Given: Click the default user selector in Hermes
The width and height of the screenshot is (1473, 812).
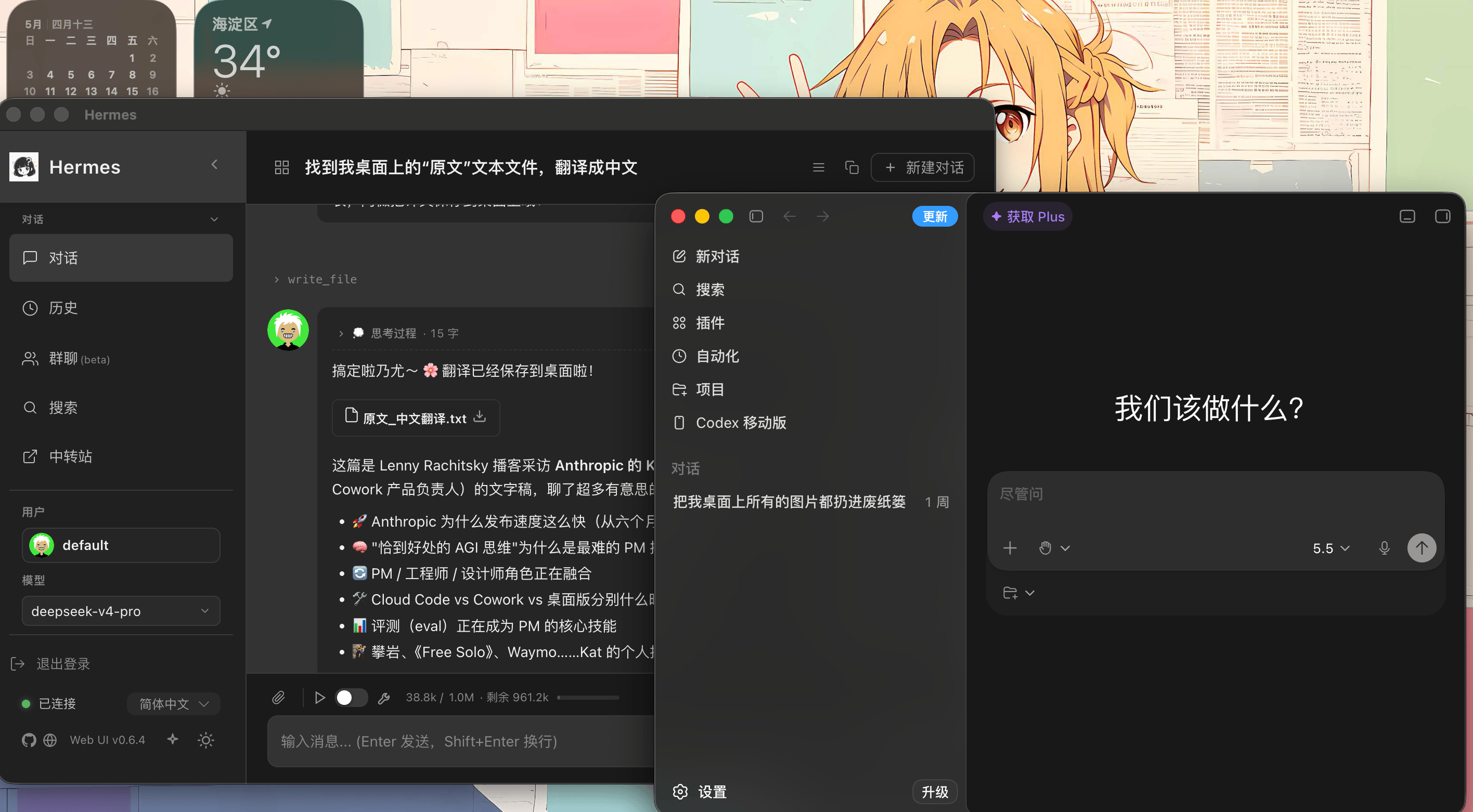Looking at the screenshot, I should [x=121, y=545].
